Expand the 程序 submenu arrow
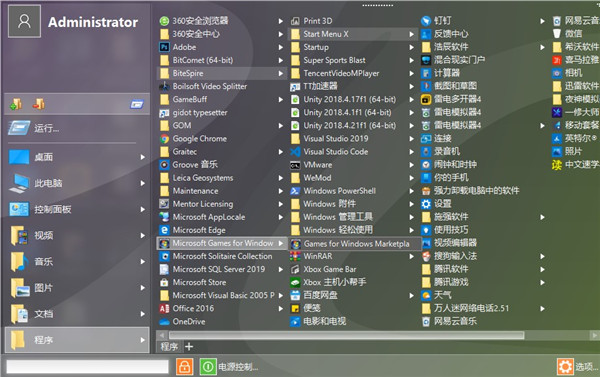600x377 pixels. tap(142, 340)
